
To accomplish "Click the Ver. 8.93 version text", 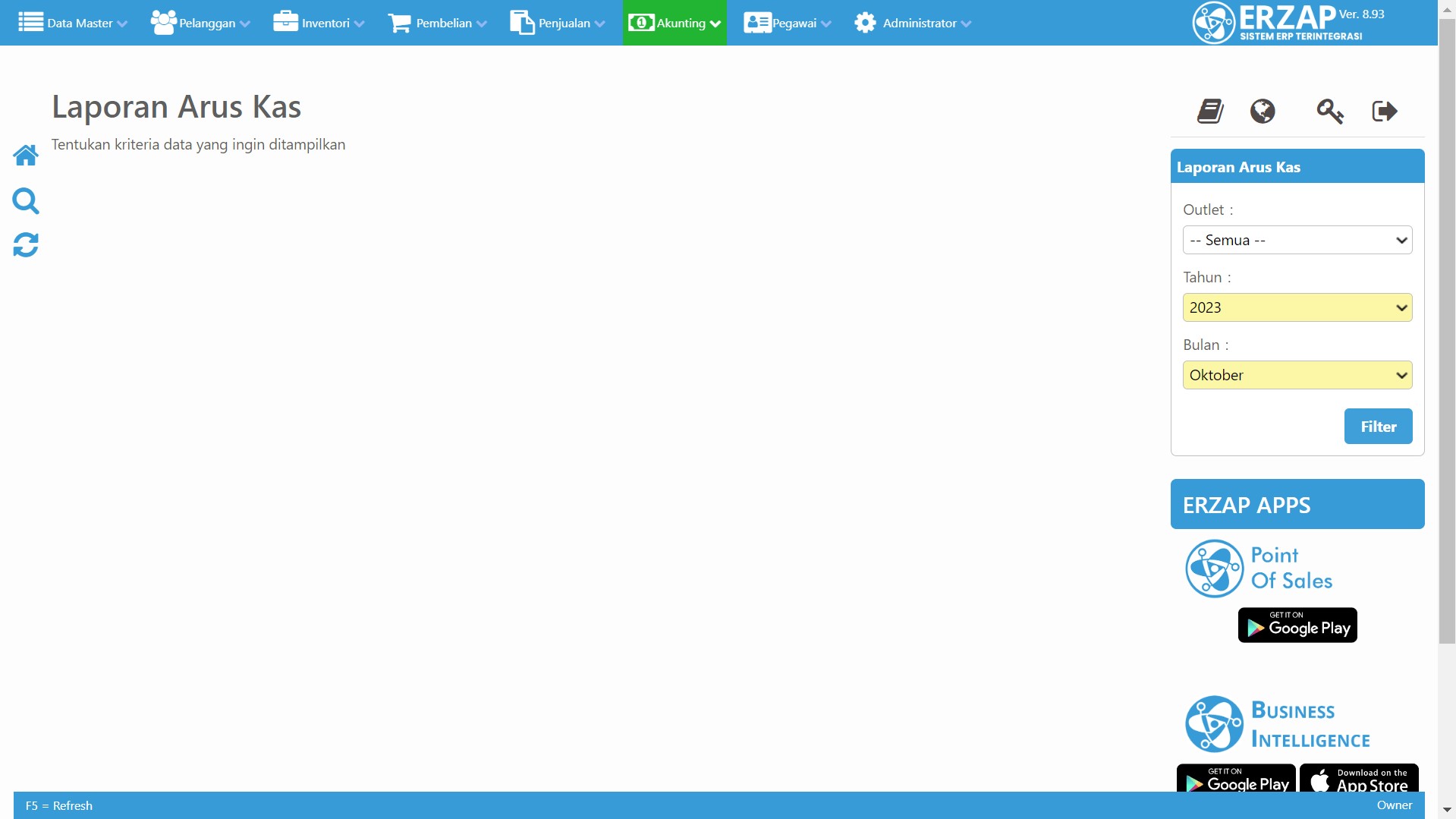I will [1362, 14].
